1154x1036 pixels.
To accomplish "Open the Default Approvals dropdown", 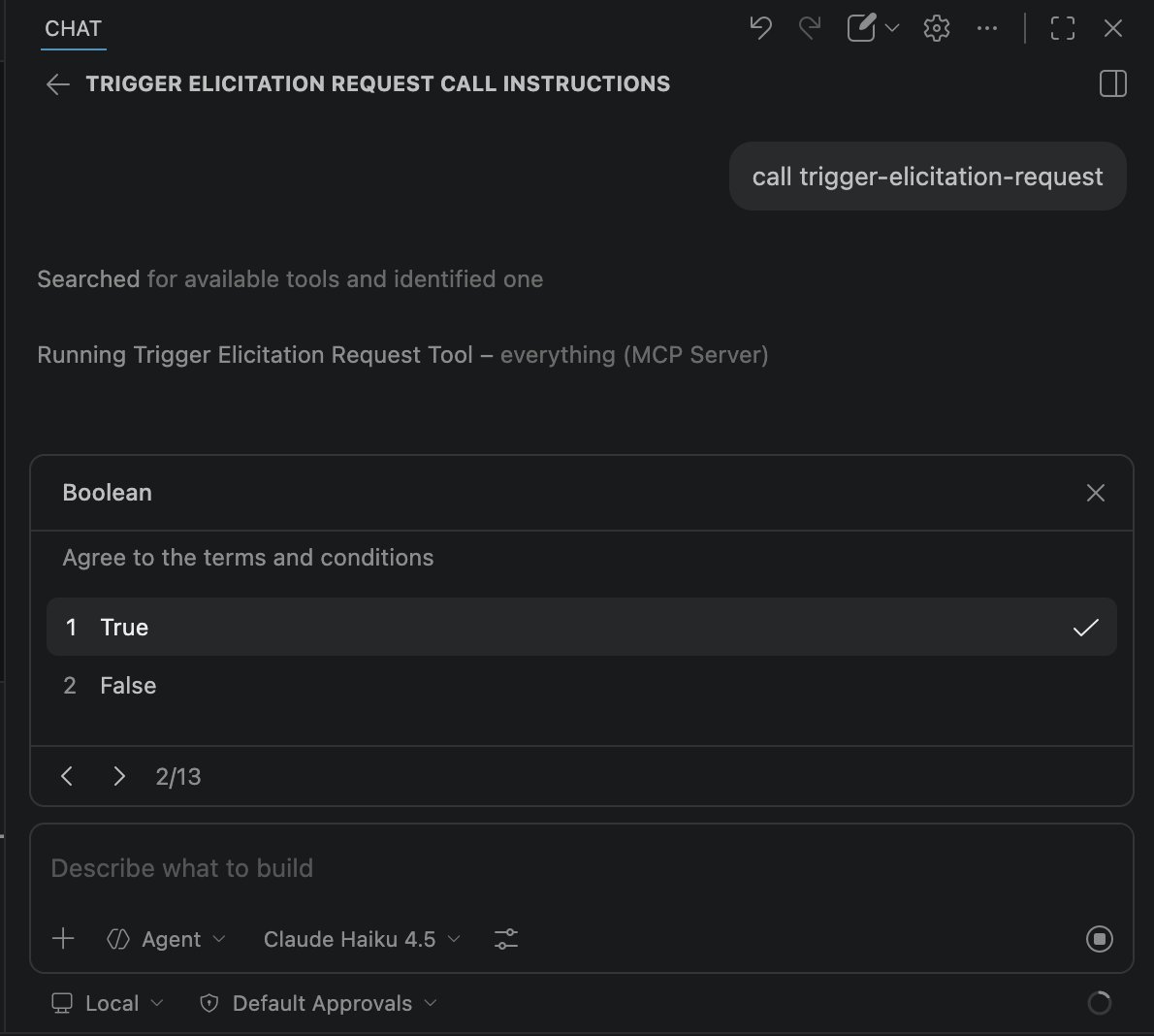I will click(318, 1004).
